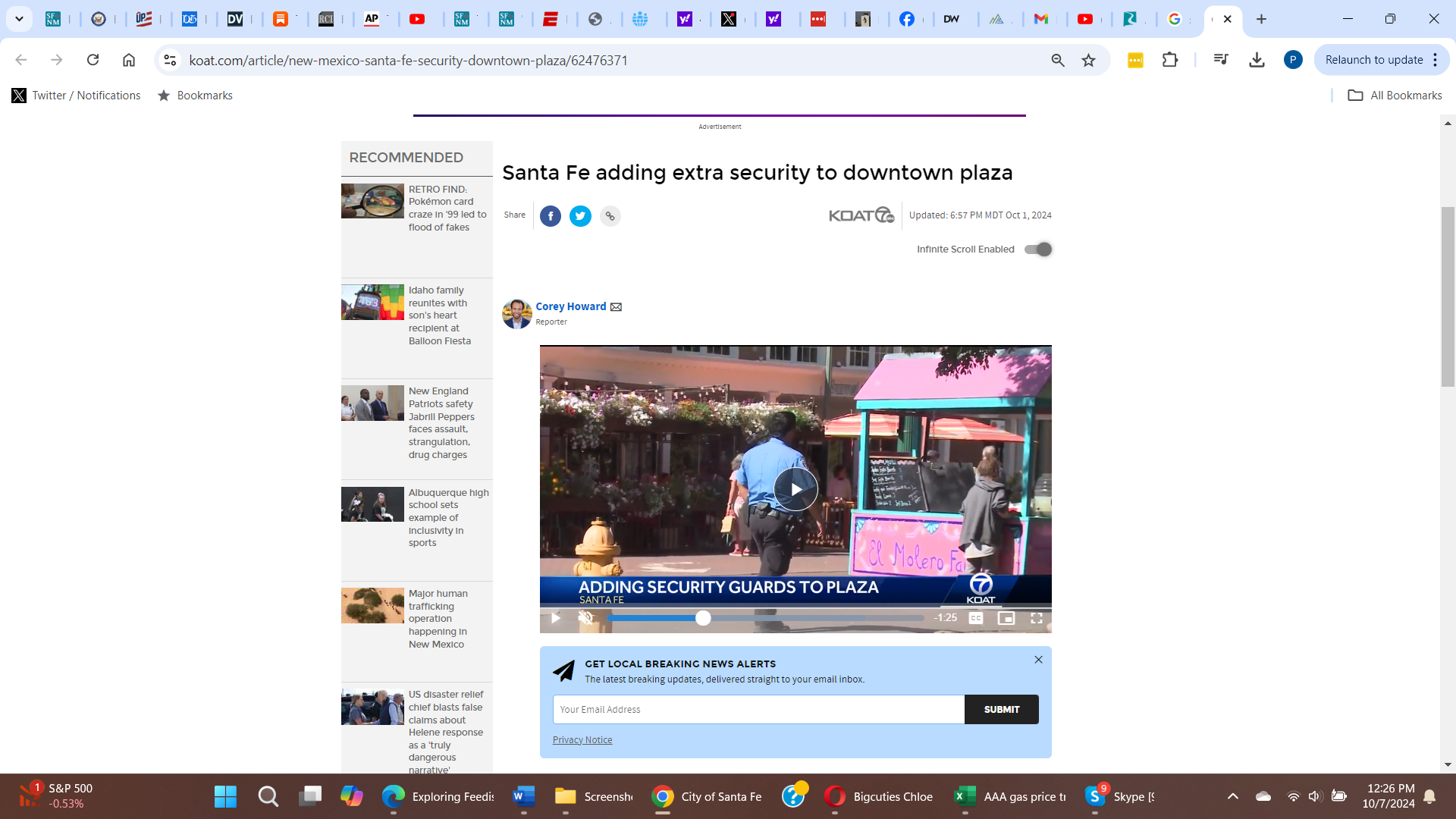1456x819 pixels.
Task: Open picture-in-picture for the video
Action: (1006, 618)
